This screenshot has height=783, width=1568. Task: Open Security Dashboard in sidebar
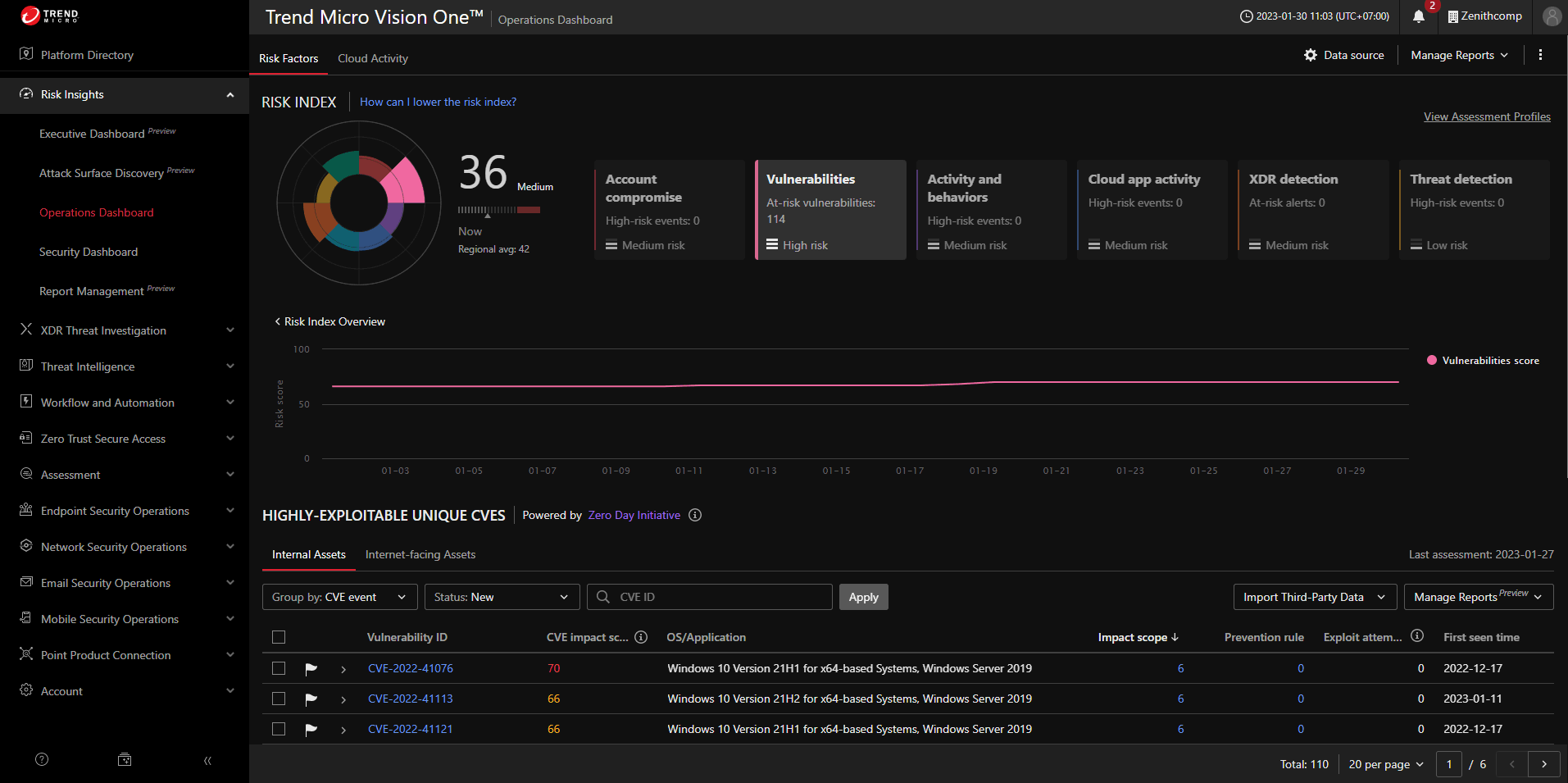click(x=89, y=252)
